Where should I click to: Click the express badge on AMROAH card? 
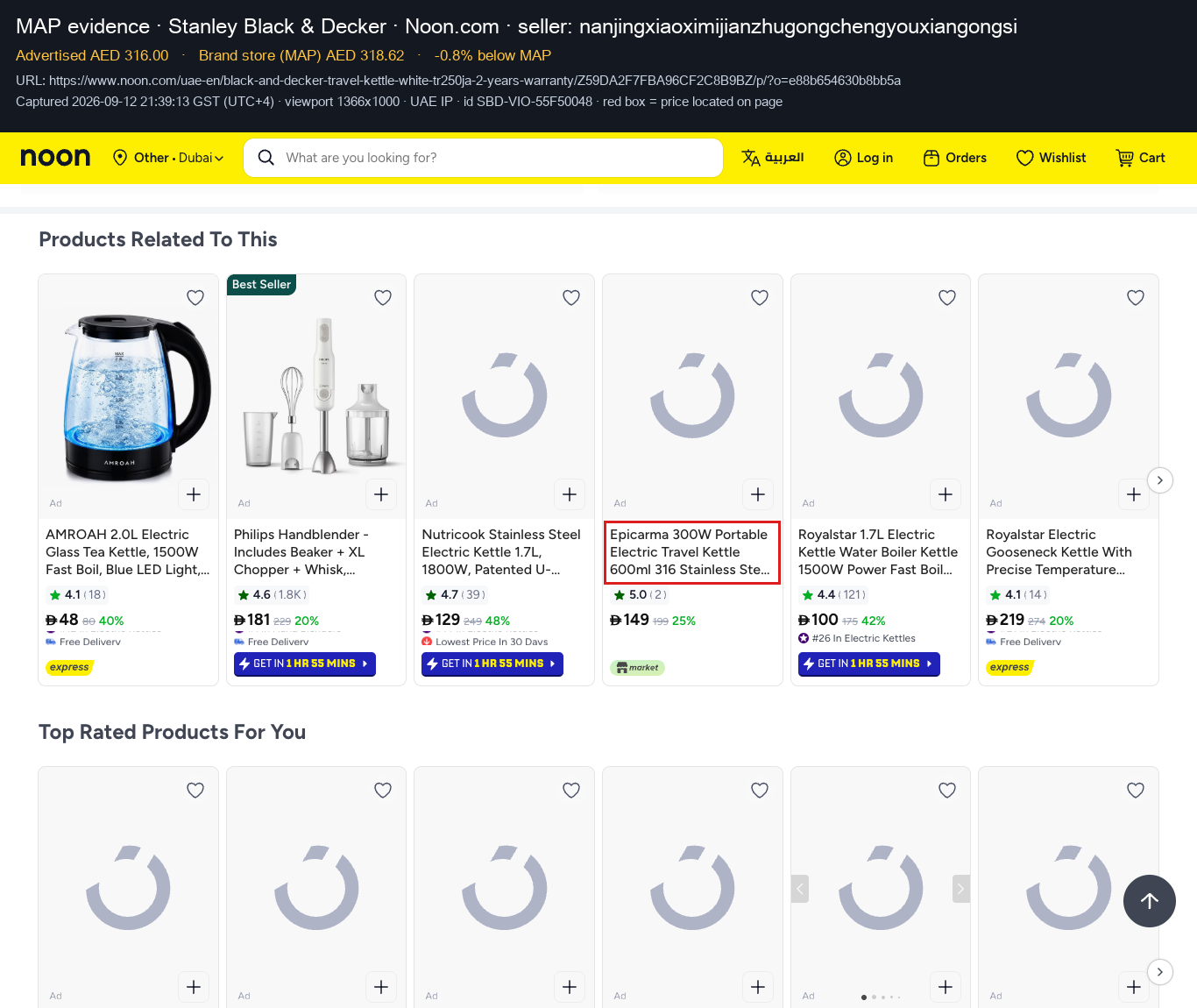click(x=69, y=668)
